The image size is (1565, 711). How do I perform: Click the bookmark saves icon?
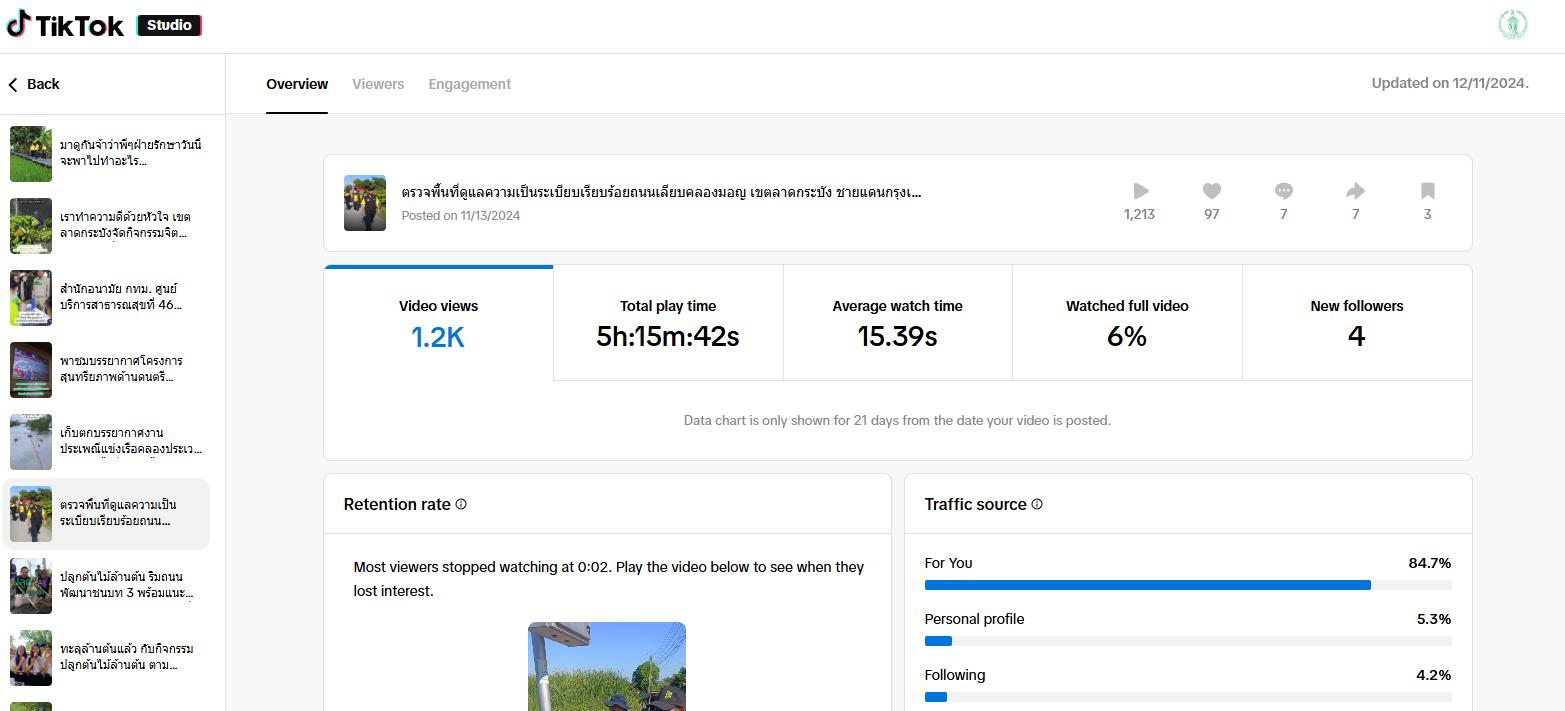[1427, 191]
